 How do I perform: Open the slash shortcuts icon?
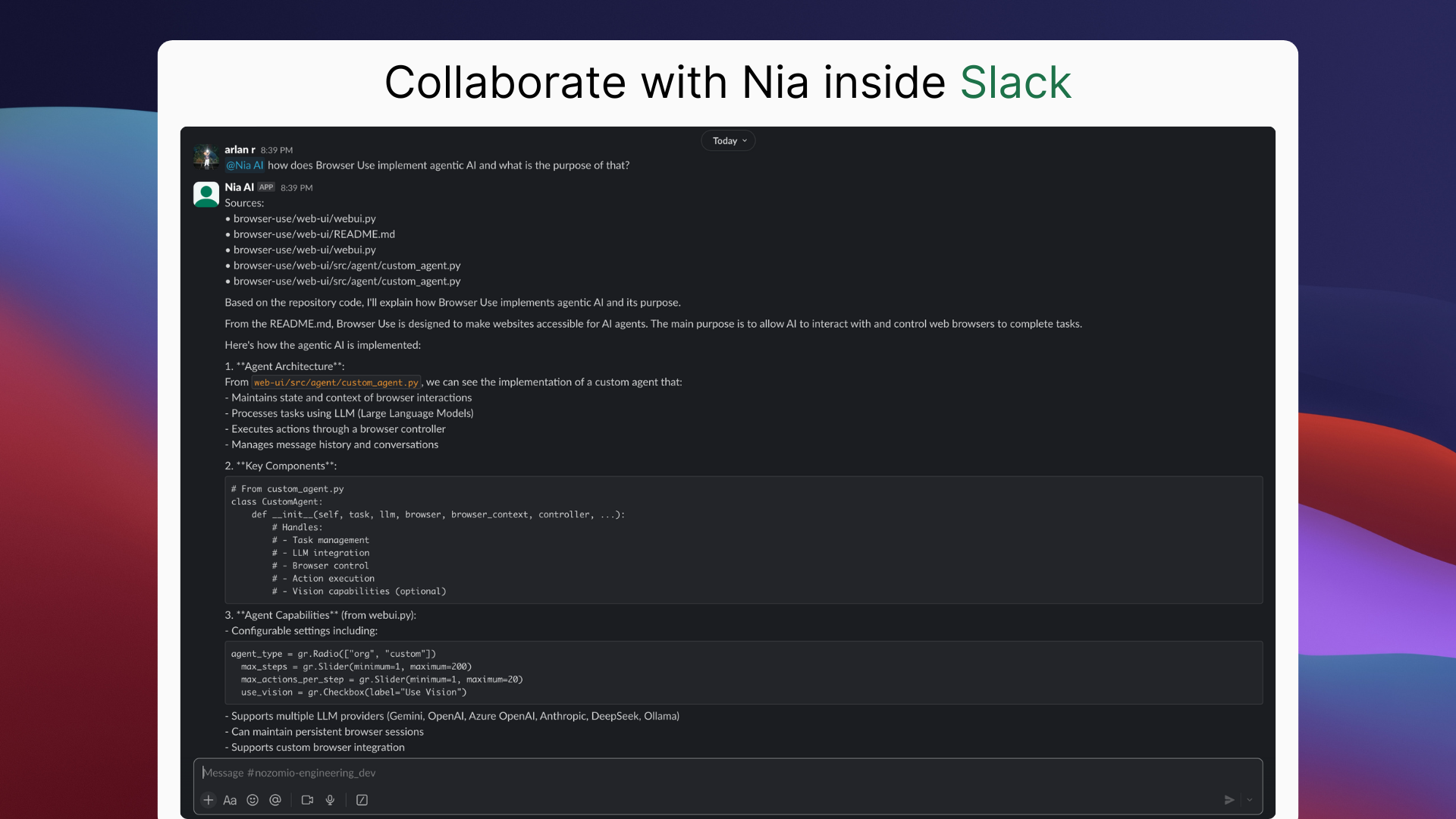[x=362, y=800]
